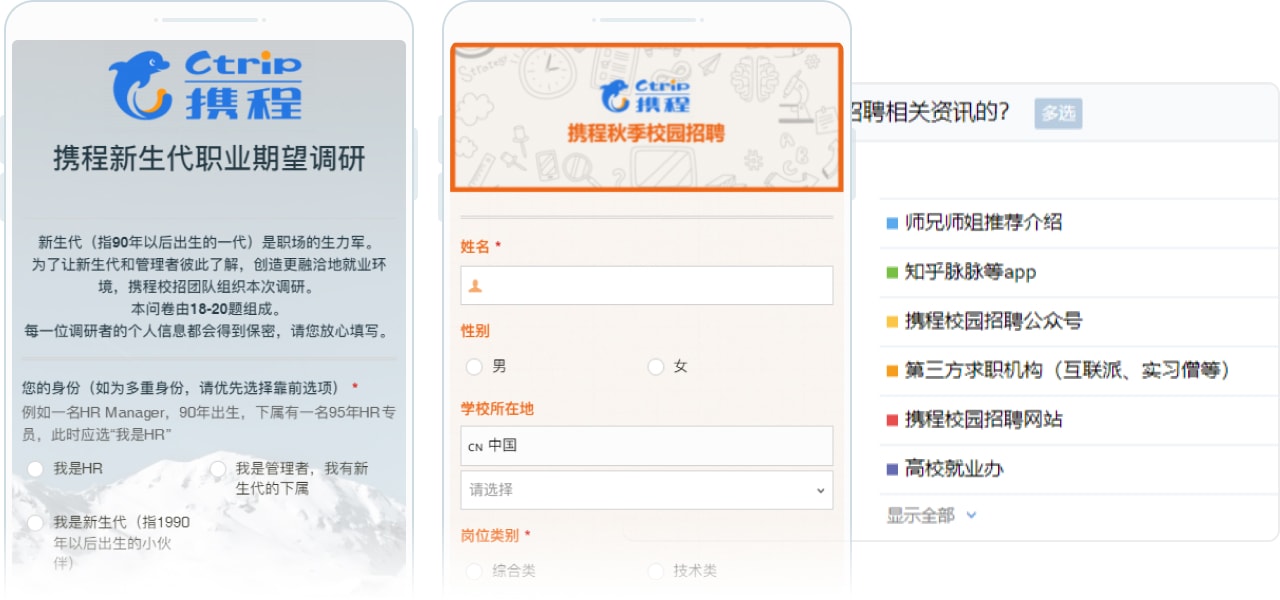Open the 中国 country selector field
The width and height of the screenshot is (1280, 600).
[647, 446]
